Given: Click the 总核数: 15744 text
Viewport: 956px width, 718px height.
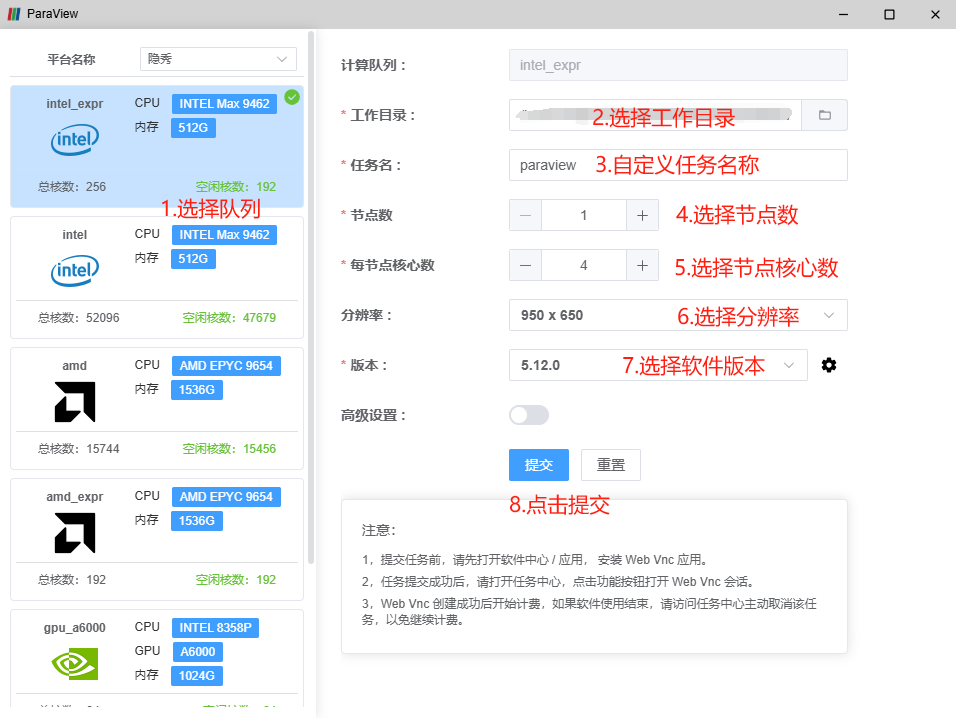Looking at the screenshot, I should [79, 449].
